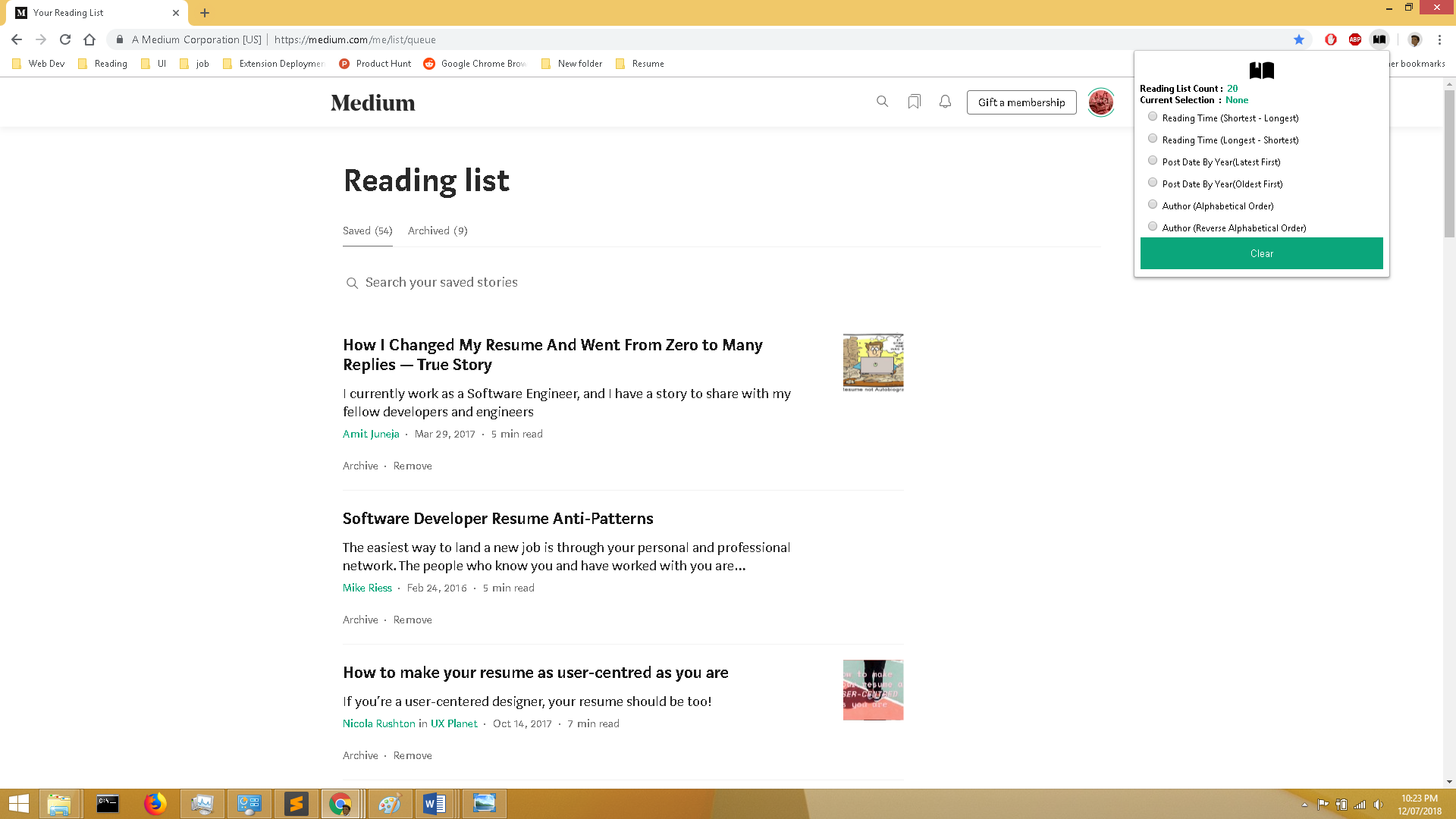Click the Search your saved stories field
This screenshot has height=819, width=1456.
tap(441, 282)
